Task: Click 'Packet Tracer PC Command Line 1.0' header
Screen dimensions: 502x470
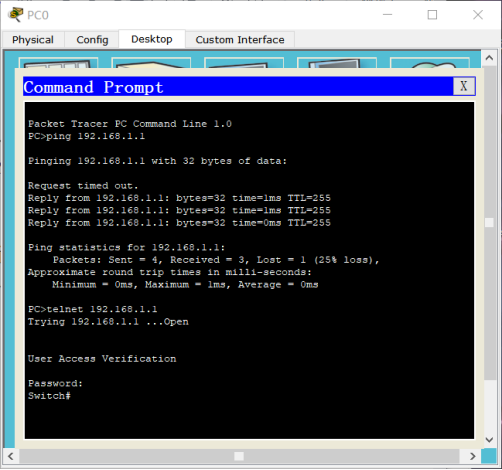Action: pos(130,124)
